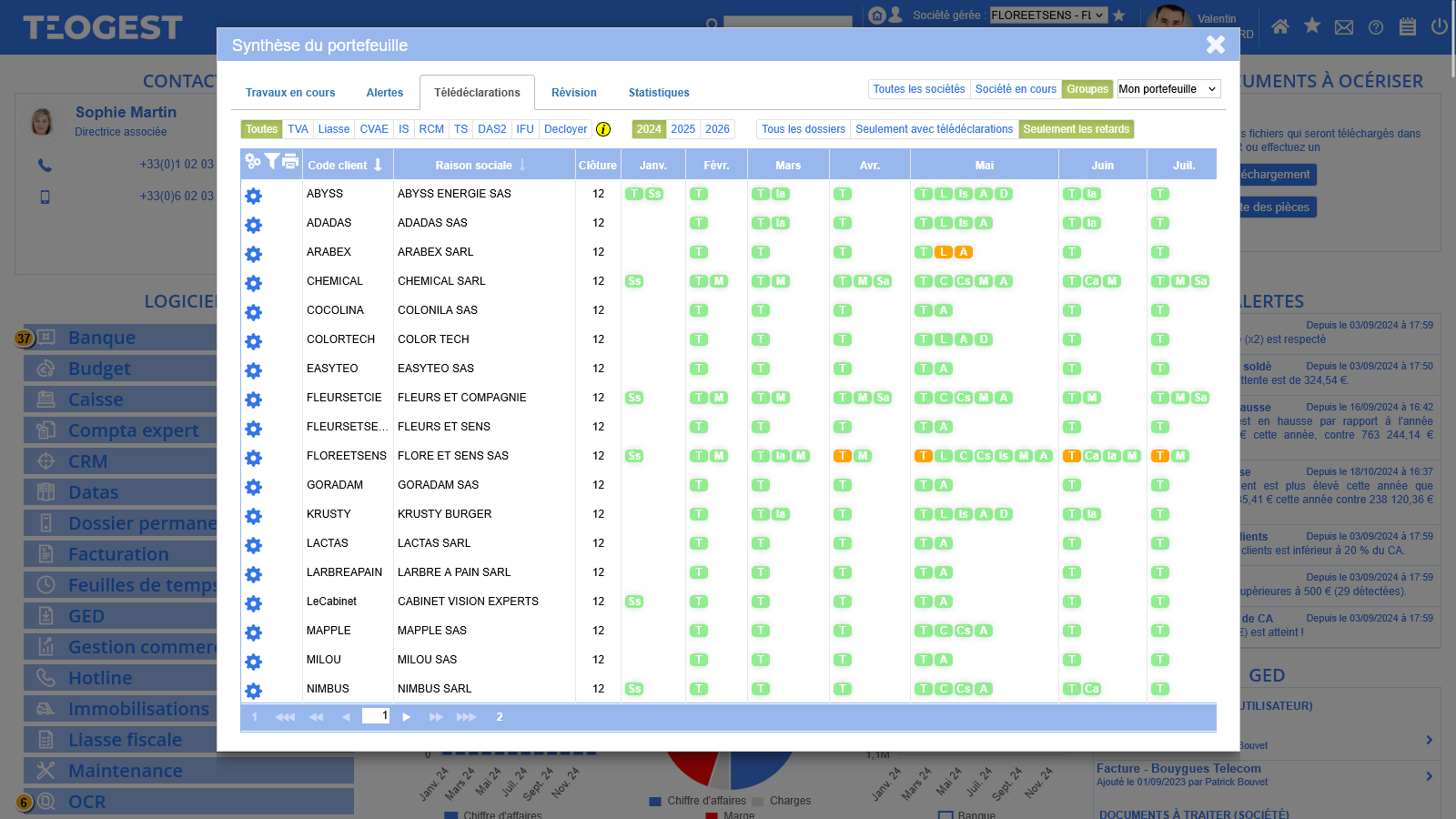Screen dimensions: 1456x819
Task: Open the Statistiques tab
Action: coord(659,93)
